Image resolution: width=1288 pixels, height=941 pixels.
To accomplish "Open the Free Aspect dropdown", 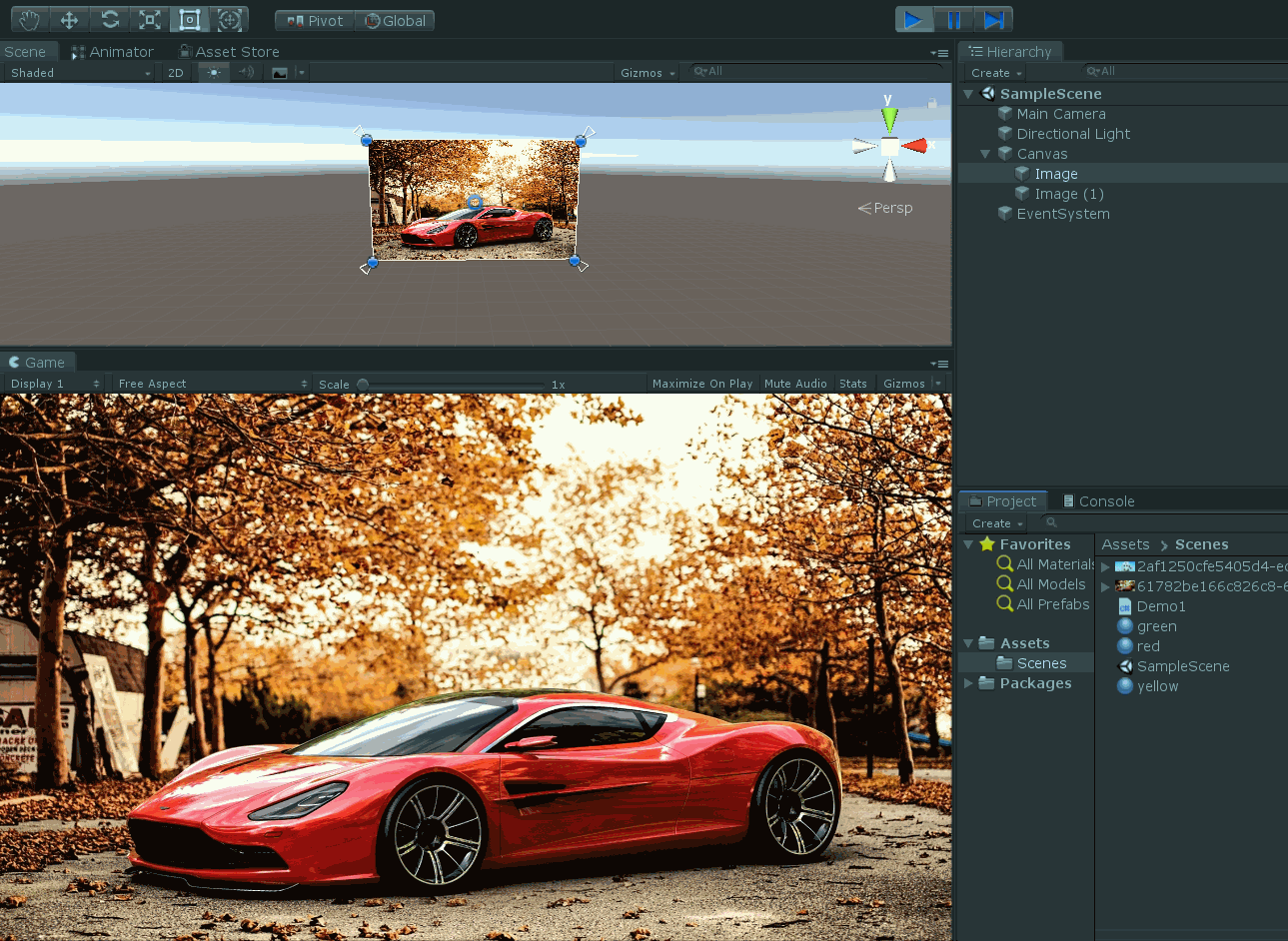I will (x=212, y=384).
